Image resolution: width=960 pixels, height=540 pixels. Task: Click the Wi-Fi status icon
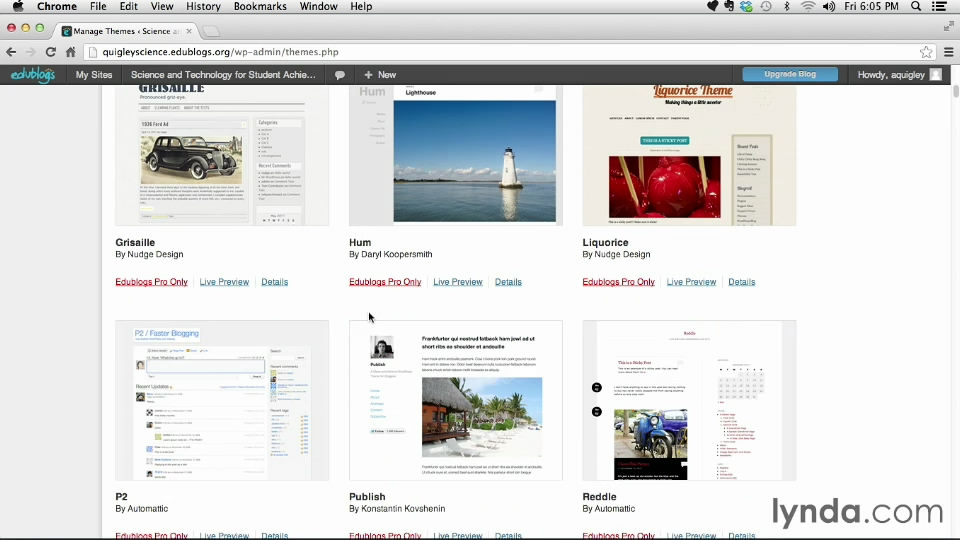pyautogui.click(x=808, y=6)
